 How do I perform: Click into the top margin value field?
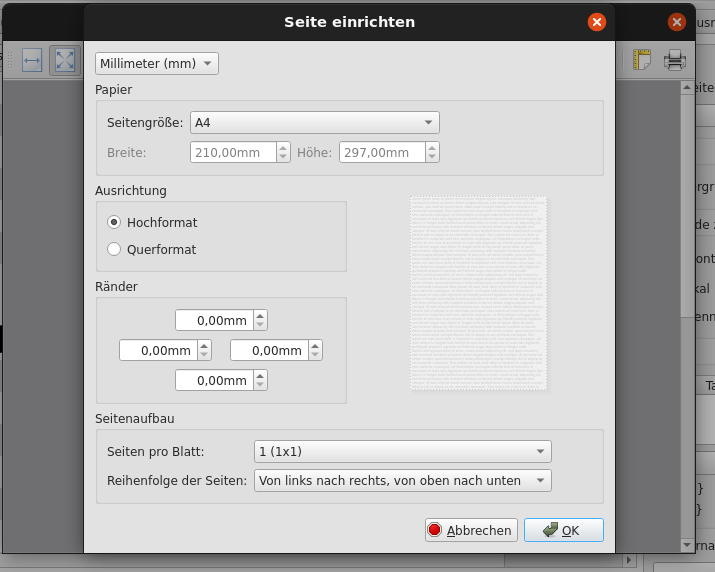point(214,320)
